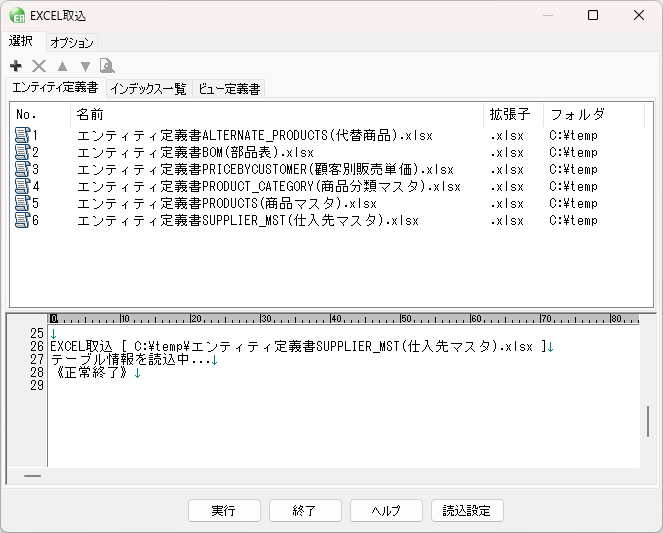Click the move-down triangle icon

point(85,66)
